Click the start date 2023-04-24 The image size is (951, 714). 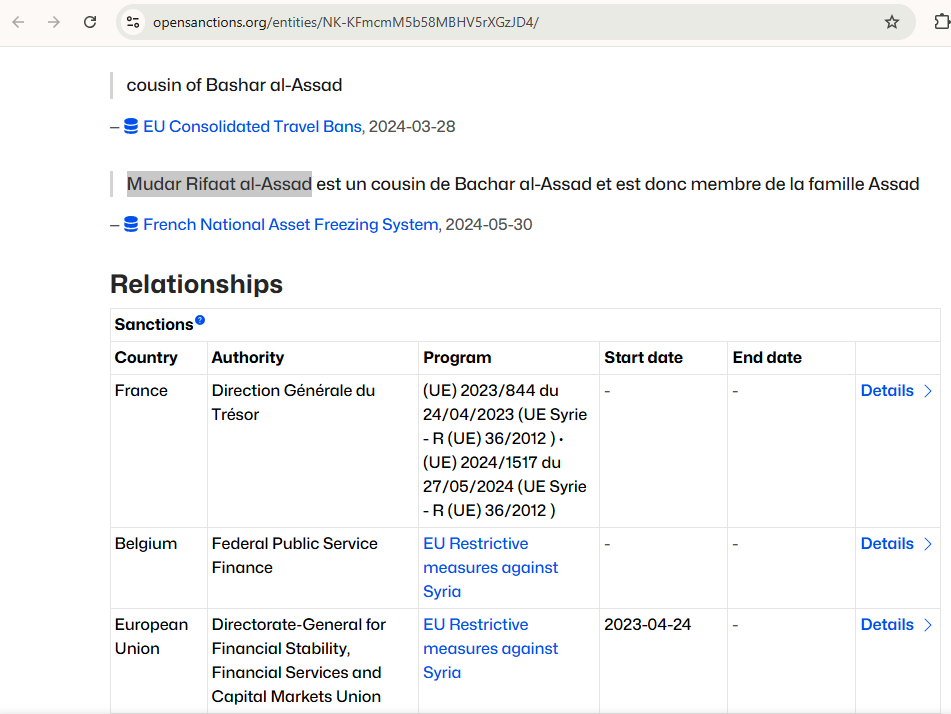(647, 624)
